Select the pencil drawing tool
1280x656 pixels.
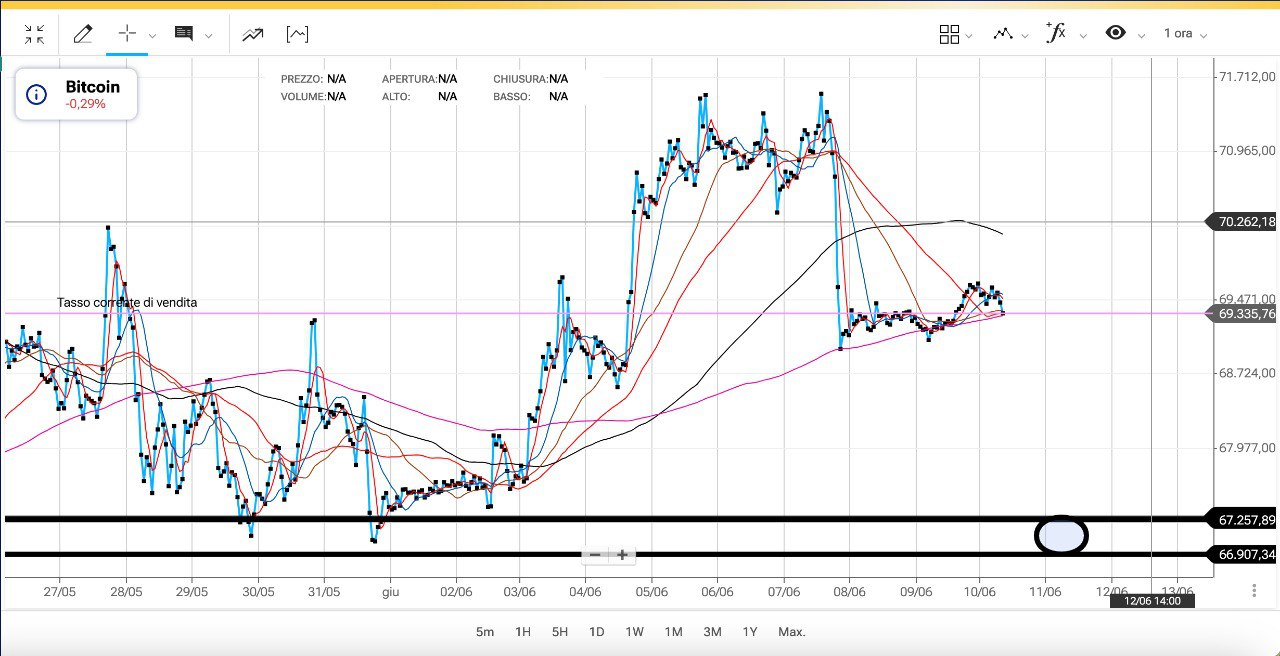pos(83,34)
